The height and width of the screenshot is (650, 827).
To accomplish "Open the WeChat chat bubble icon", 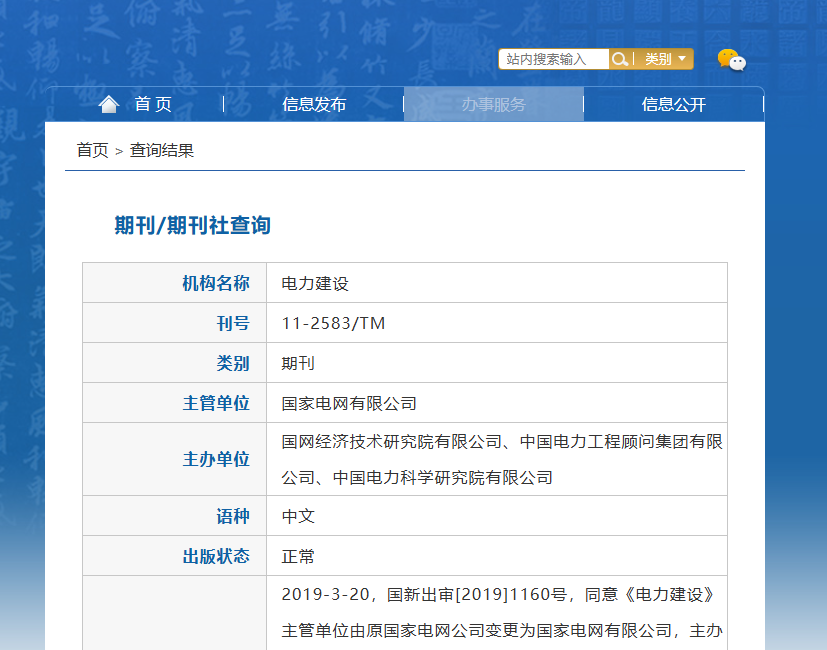I will pyautogui.click(x=732, y=60).
